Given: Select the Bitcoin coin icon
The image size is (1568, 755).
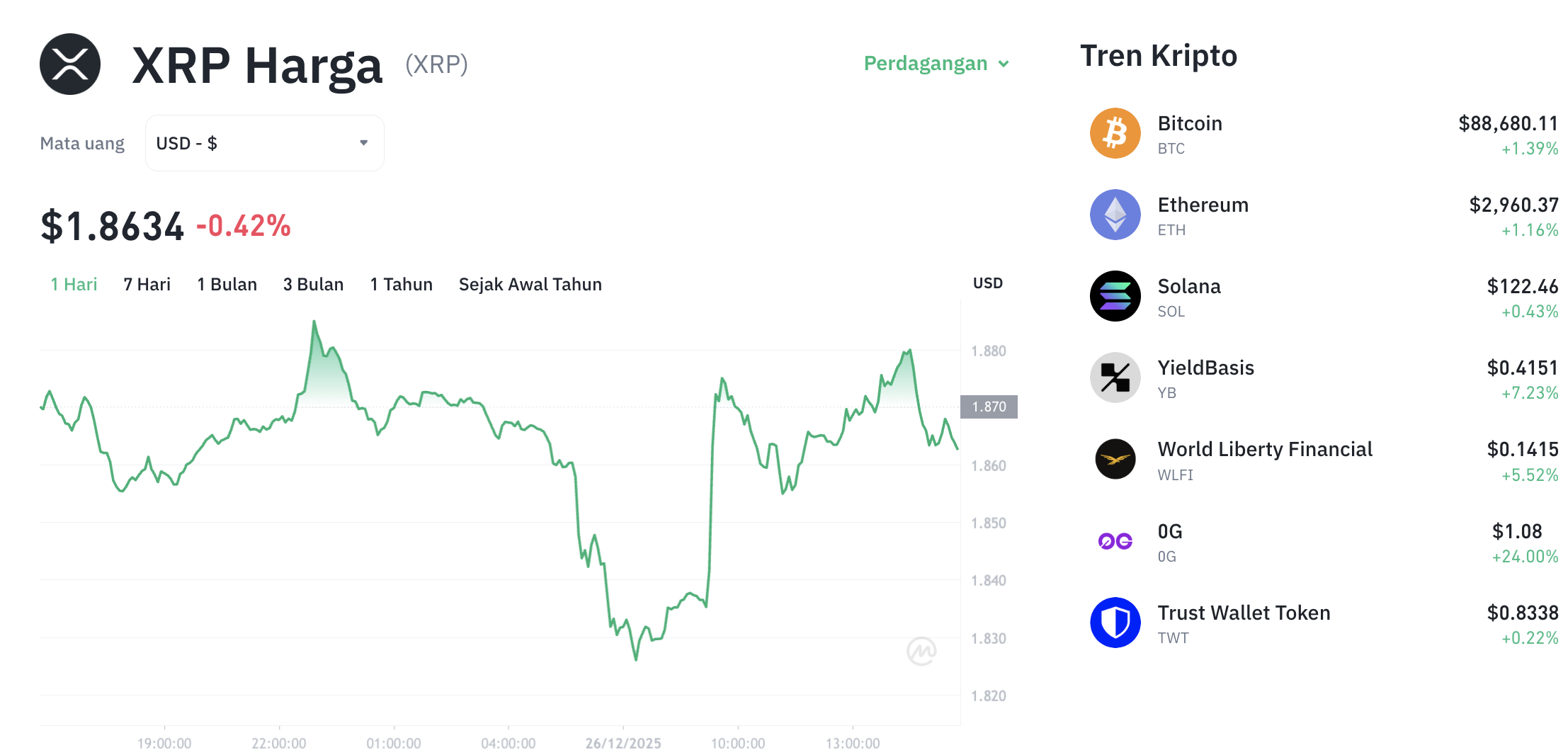Looking at the screenshot, I should (x=1115, y=132).
